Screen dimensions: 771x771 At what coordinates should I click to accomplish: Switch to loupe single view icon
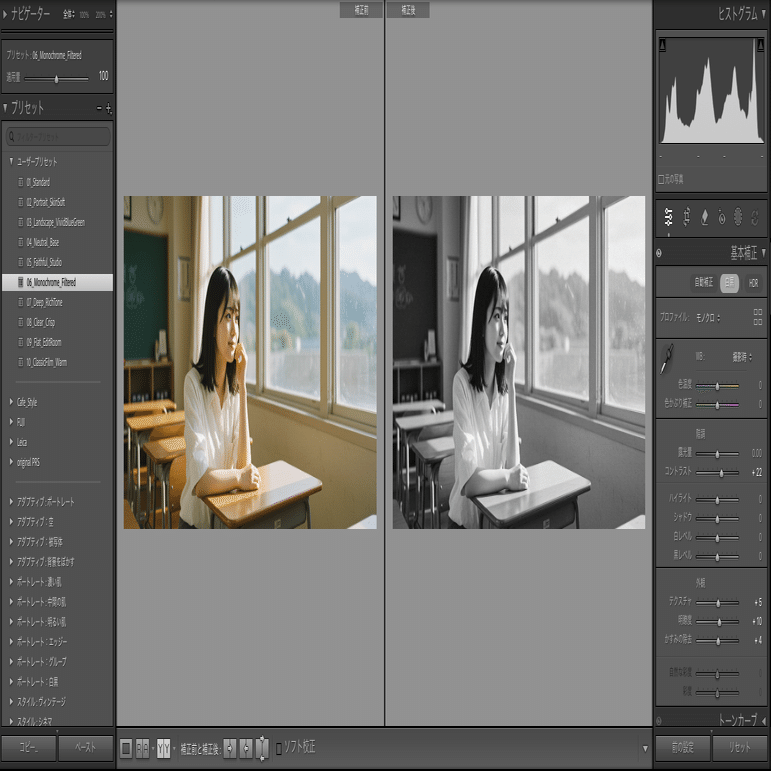coord(126,748)
